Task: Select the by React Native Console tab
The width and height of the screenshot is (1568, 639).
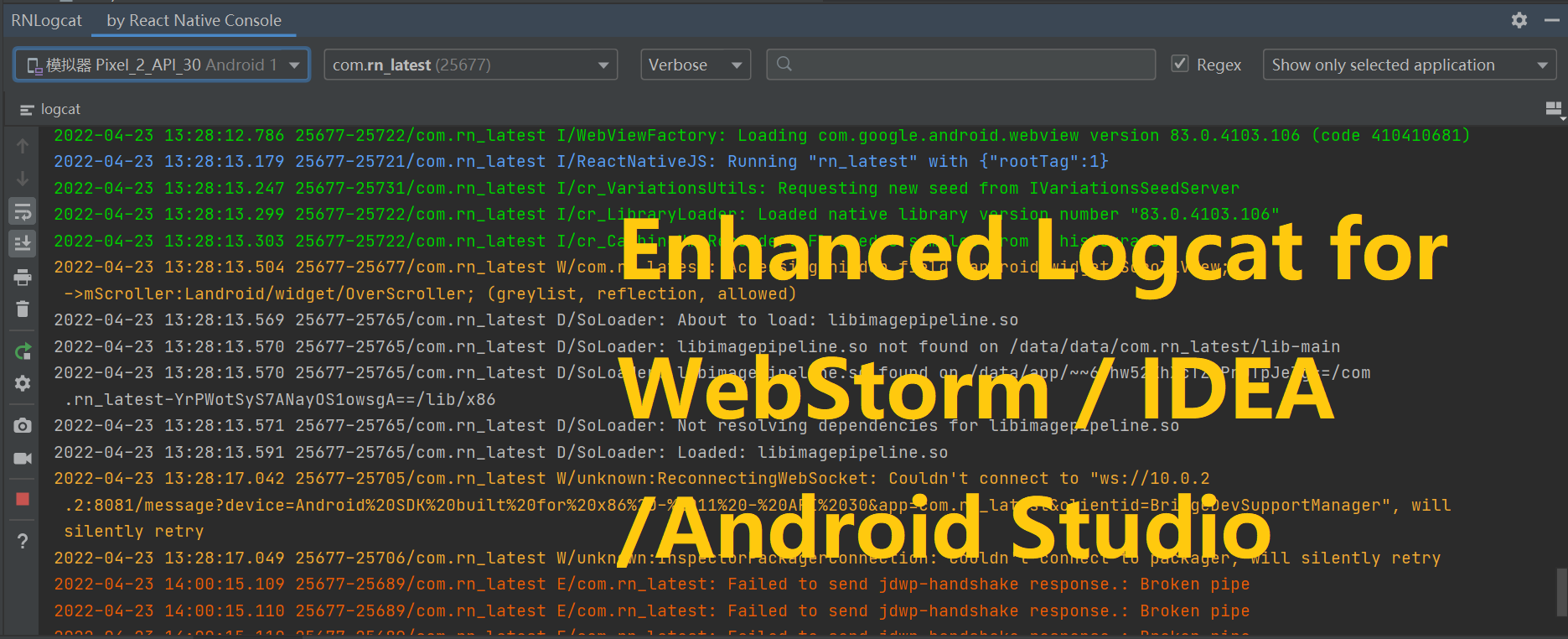Action: 194,20
